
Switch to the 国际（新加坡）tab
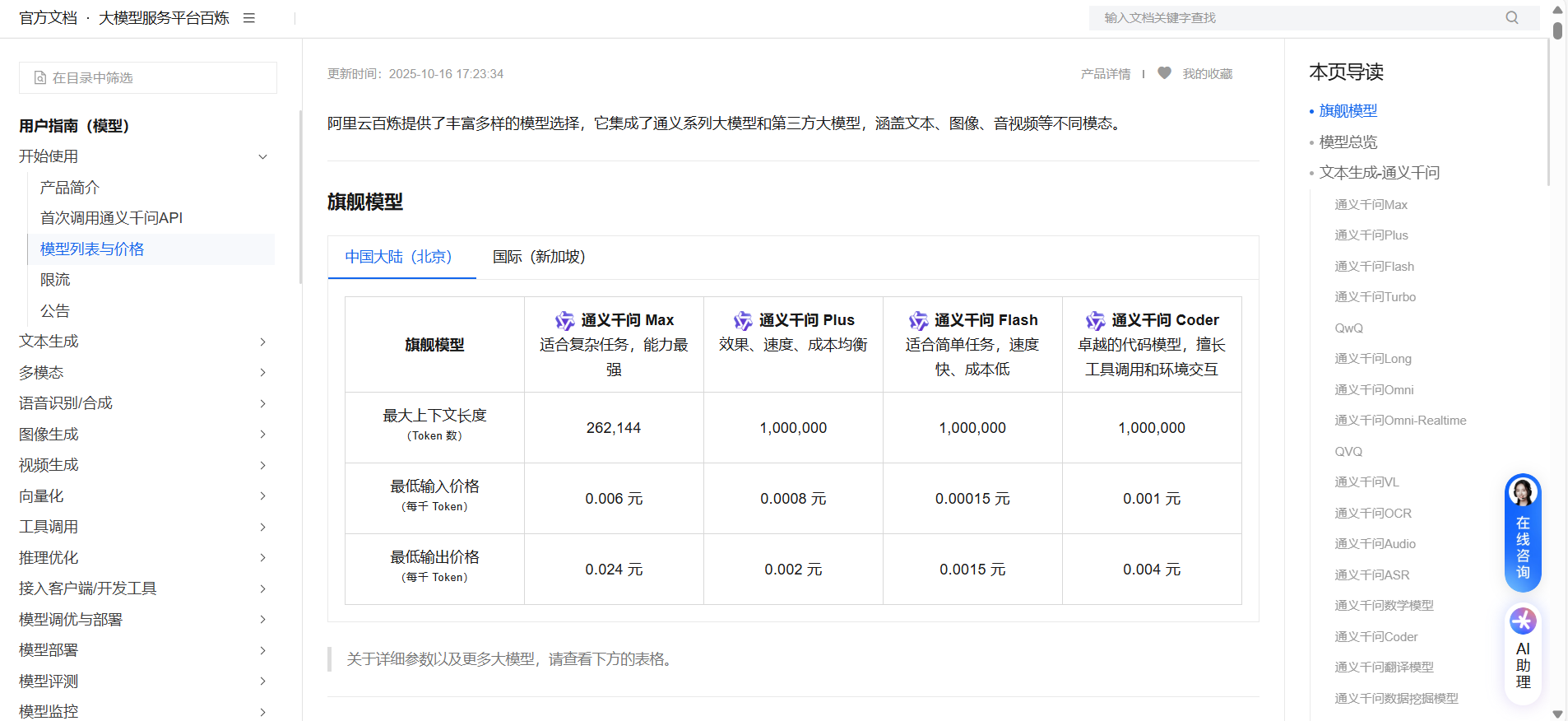point(539,257)
